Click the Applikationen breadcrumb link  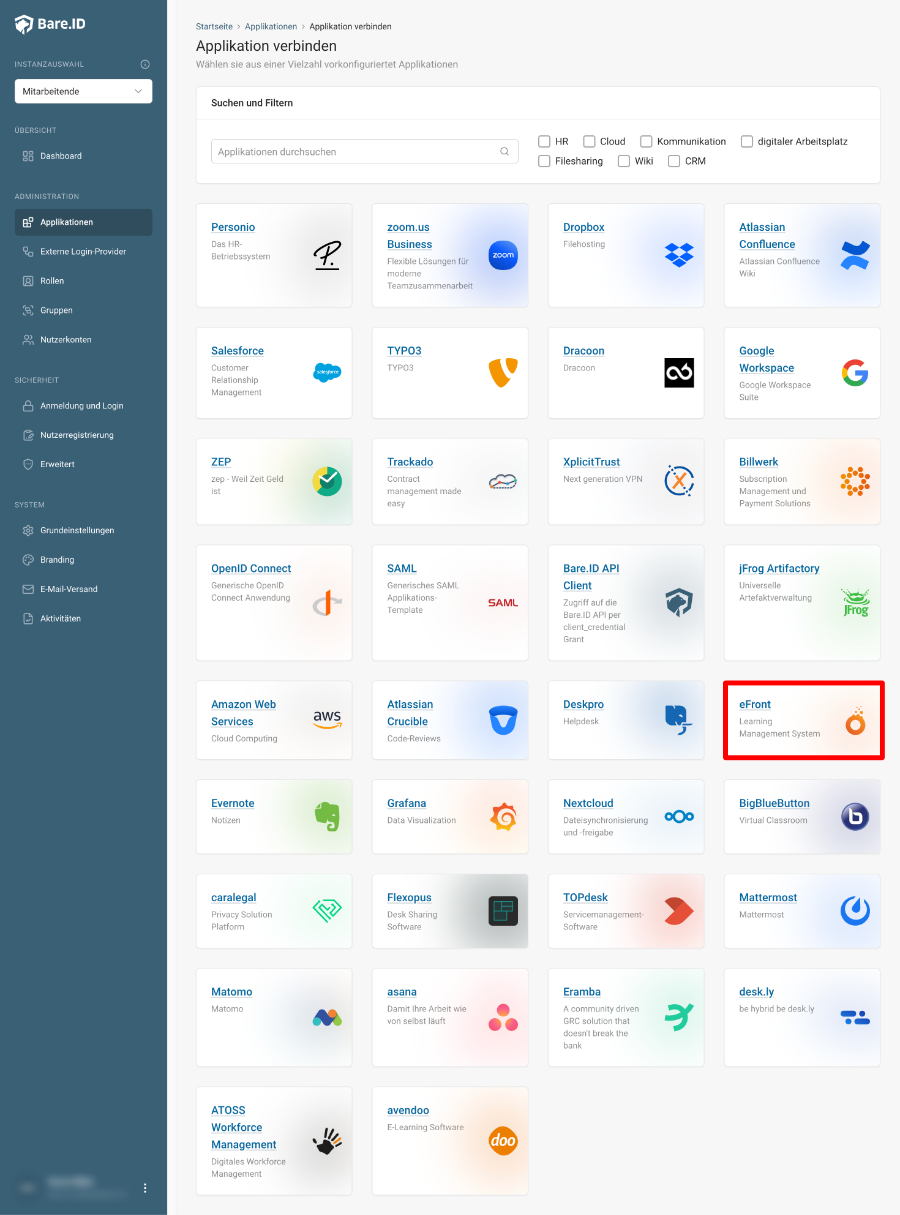[271, 26]
